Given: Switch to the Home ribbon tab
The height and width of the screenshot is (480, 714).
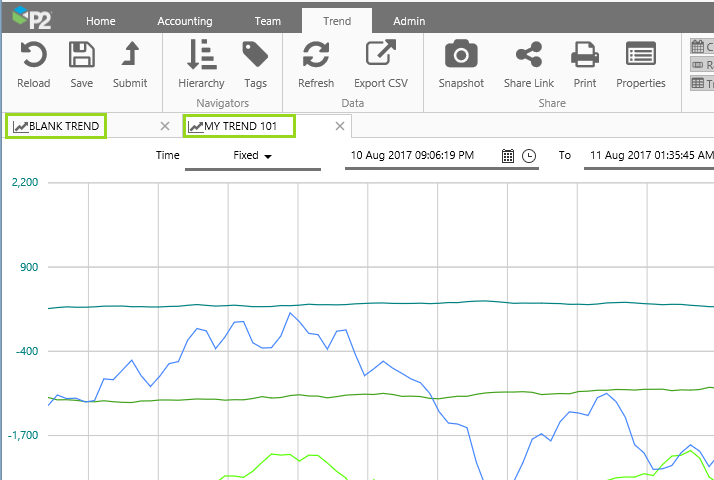Looking at the screenshot, I should 100,21.
